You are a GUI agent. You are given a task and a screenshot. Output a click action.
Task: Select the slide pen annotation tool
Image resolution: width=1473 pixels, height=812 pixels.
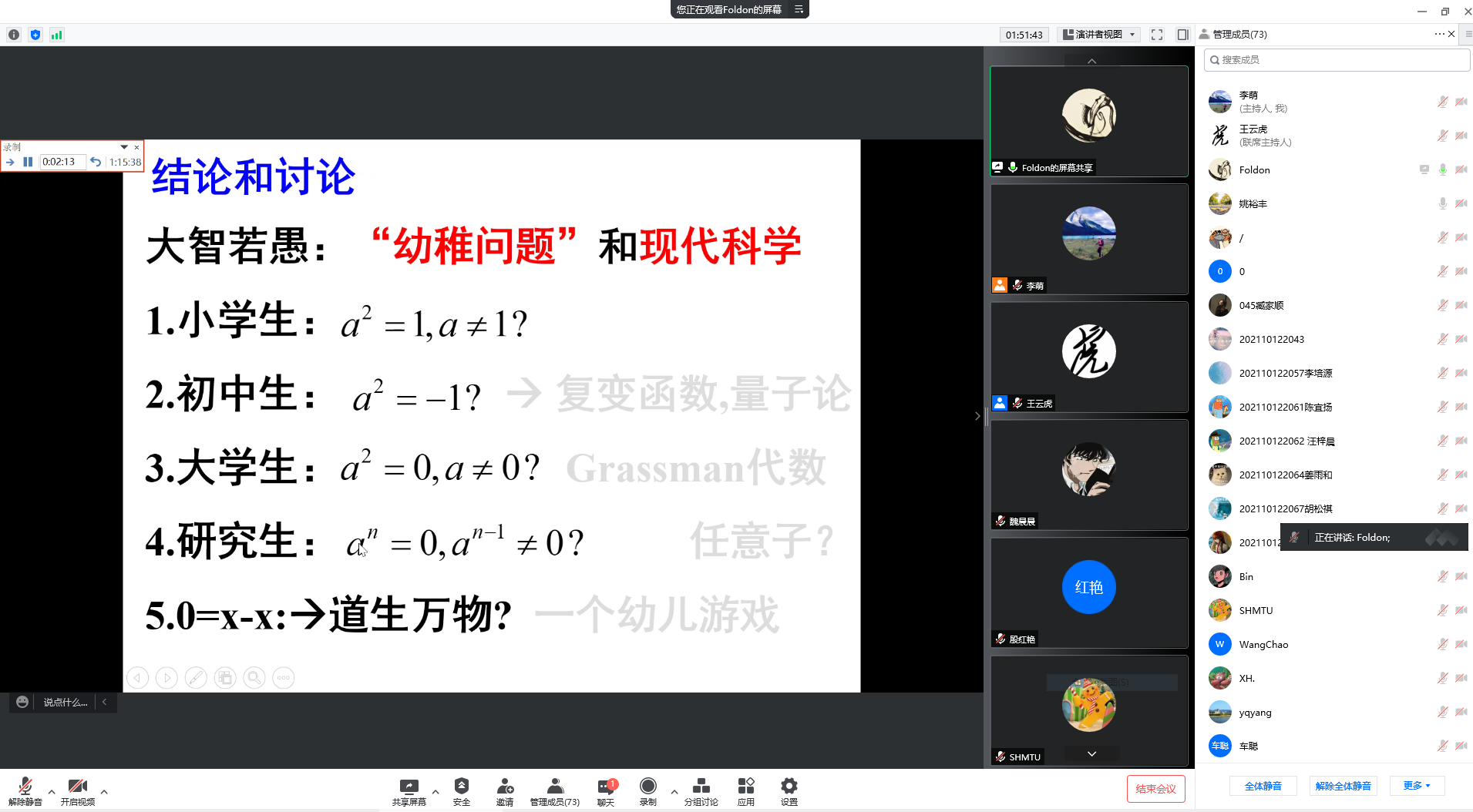196,678
